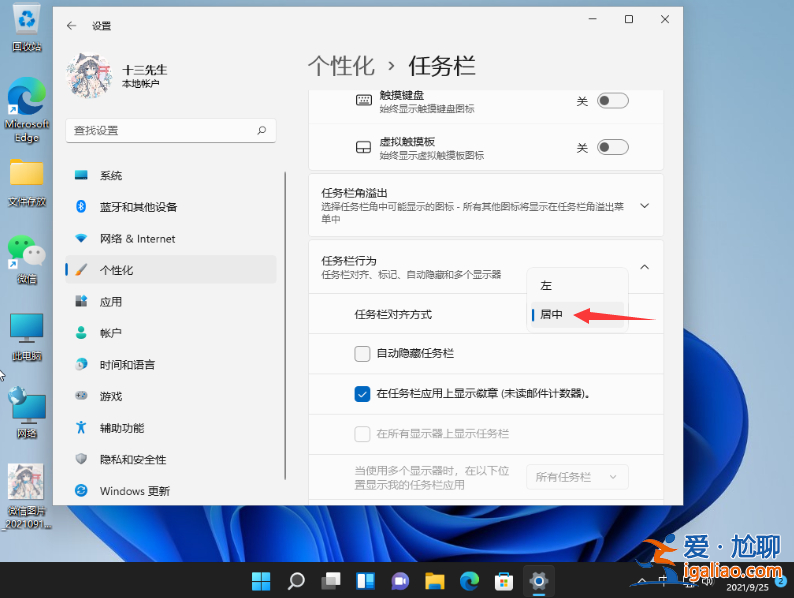Click the 隐私和安全性 shield icon

(x=81, y=459)
